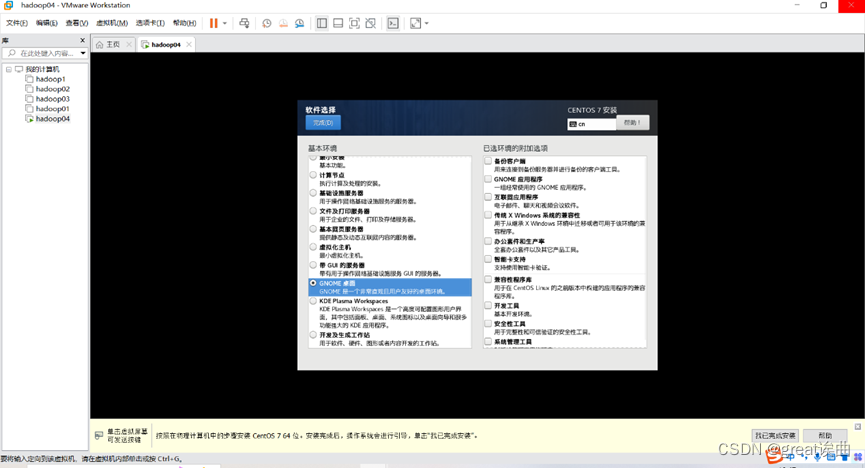Select the 基础设施服务器 radio button
The height and width of the screenshot is (468, 865).
tap(313, 193)
